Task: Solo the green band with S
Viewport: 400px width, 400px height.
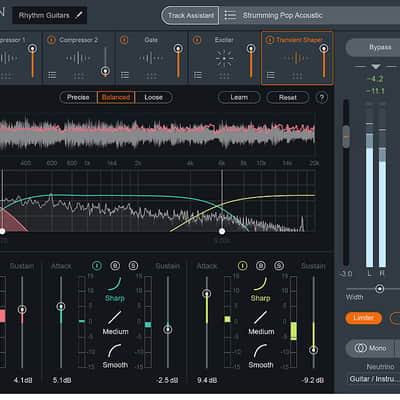Action: point(133,266)
